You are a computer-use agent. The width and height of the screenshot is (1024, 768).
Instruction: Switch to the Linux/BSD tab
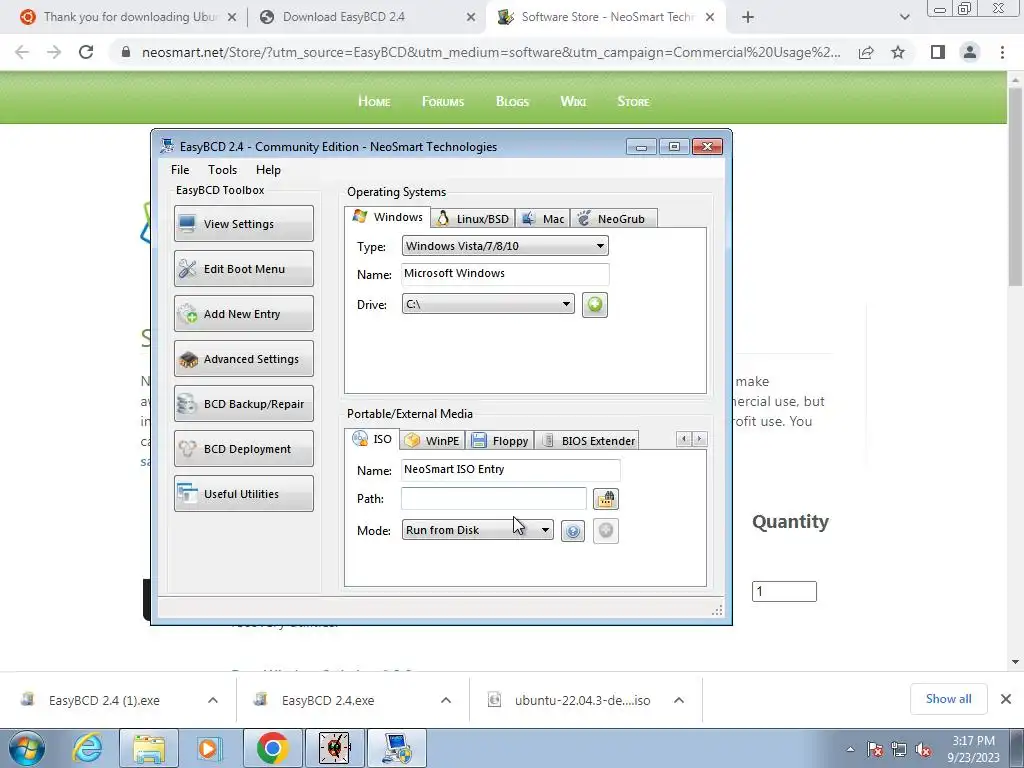(473, 219)
